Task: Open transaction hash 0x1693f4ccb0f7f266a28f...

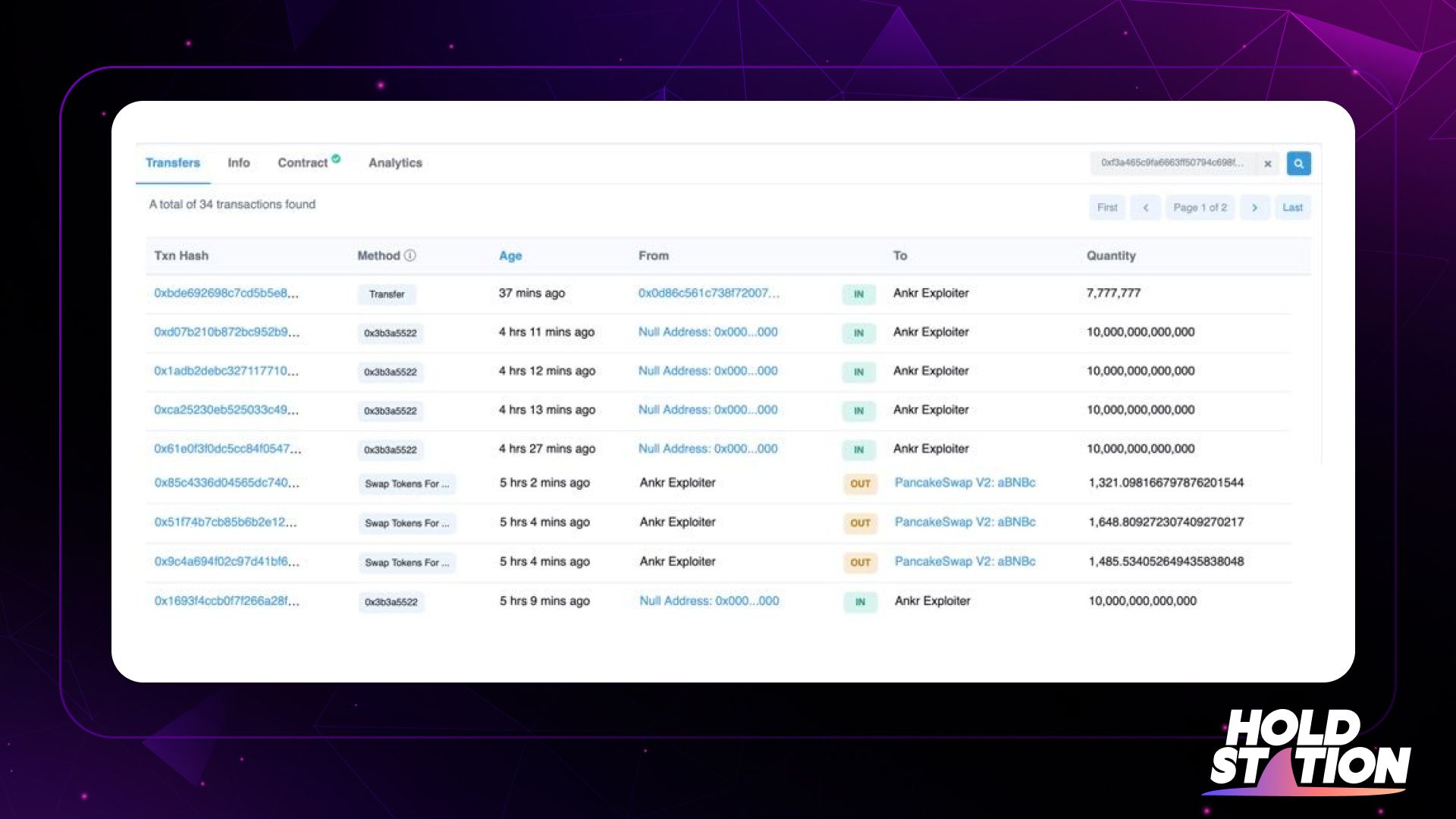Action: tap(227, 601)
